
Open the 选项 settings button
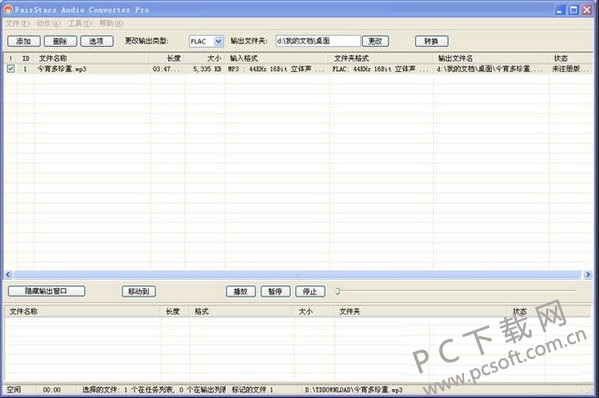(97, 41)
